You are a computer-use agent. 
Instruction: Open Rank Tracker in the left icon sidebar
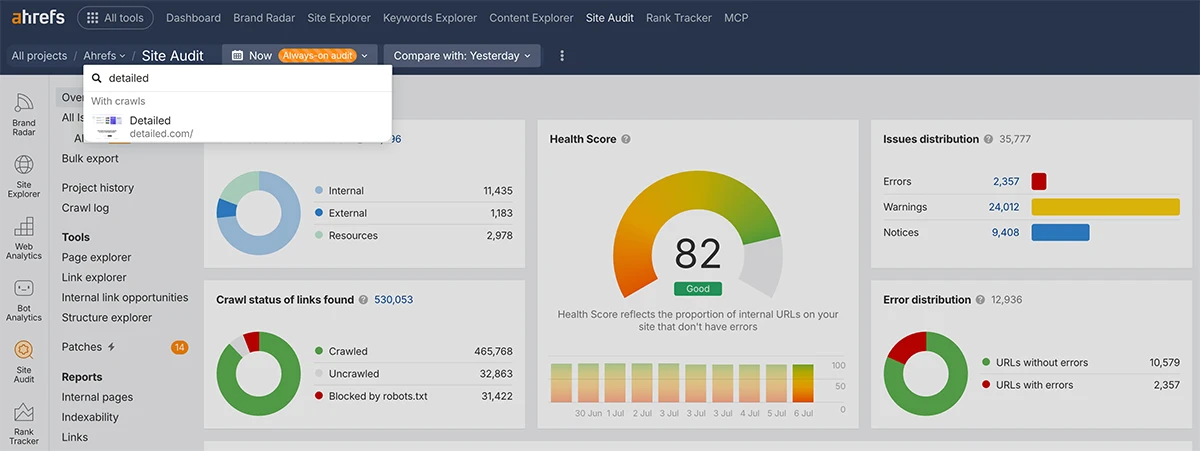[24, 424]
